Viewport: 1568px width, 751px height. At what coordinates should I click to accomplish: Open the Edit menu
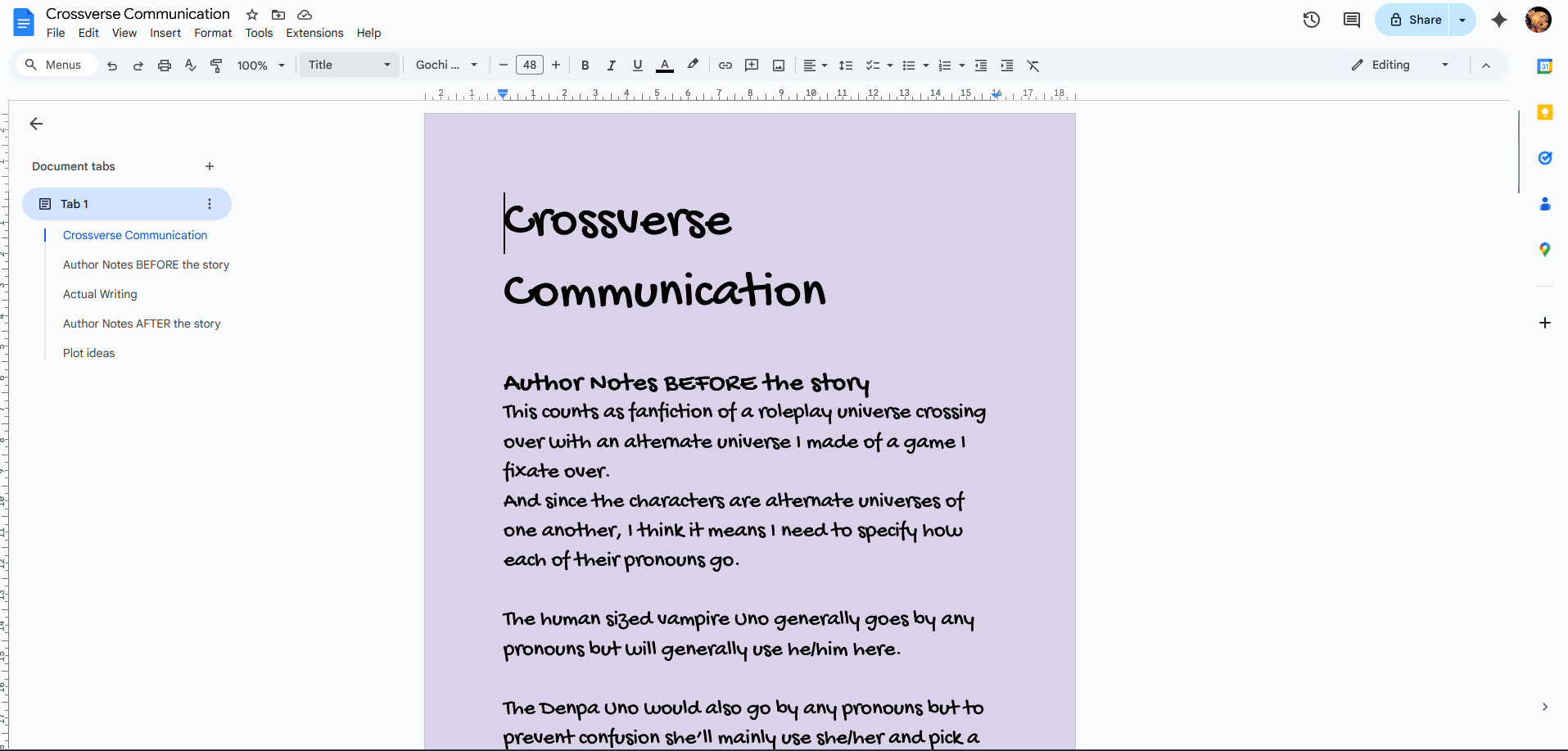(x=88, y=33)
